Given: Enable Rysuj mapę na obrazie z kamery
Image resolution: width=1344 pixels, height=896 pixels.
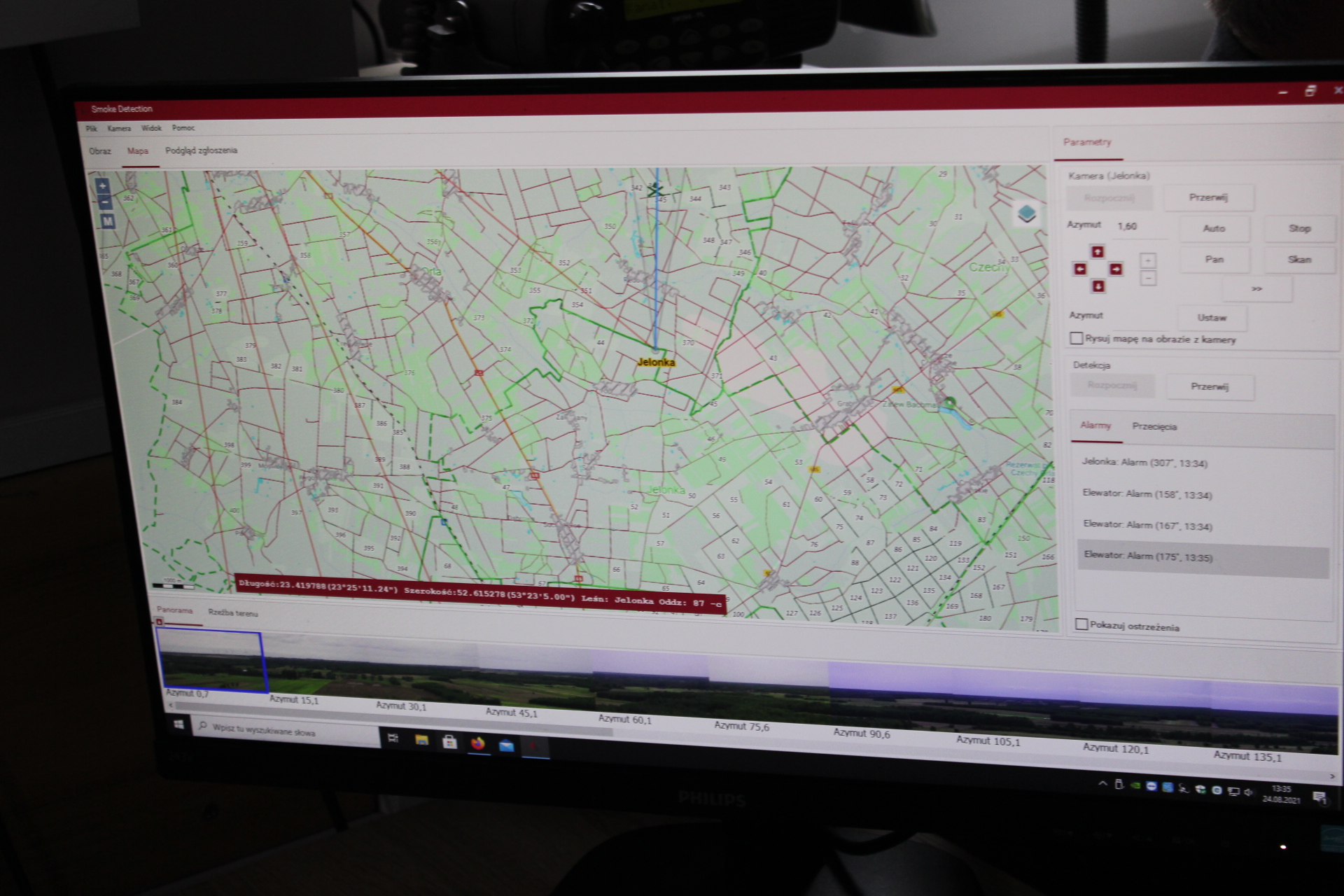Looking at the screenshot, I should [x=1077, y=338].
